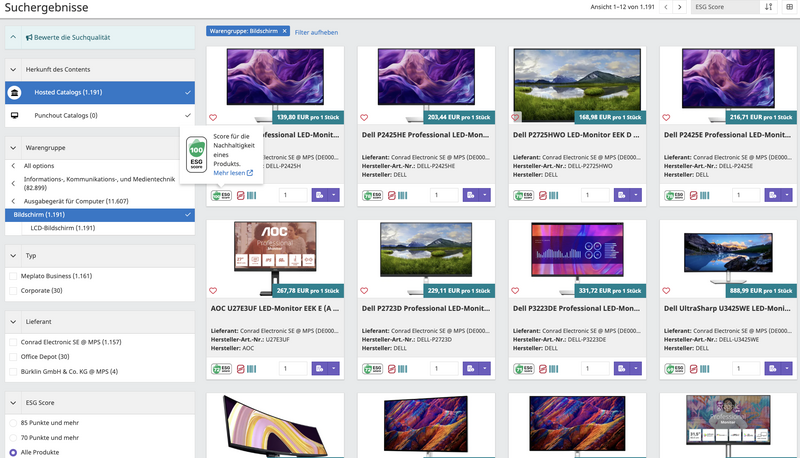Open cart options dropdown for Dell P3223DE
The height and width of the screenshot is (458, 800).
pyautogui.click(x=637, y=369)
